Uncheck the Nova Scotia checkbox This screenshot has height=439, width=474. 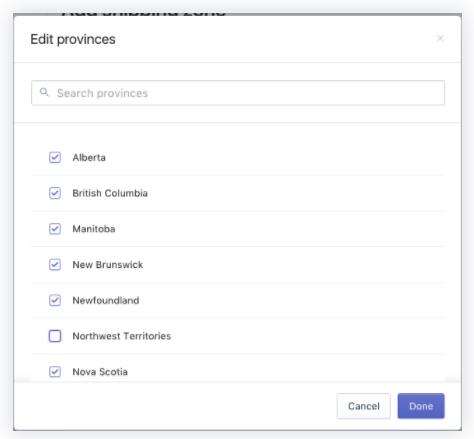tap(55, 372)
